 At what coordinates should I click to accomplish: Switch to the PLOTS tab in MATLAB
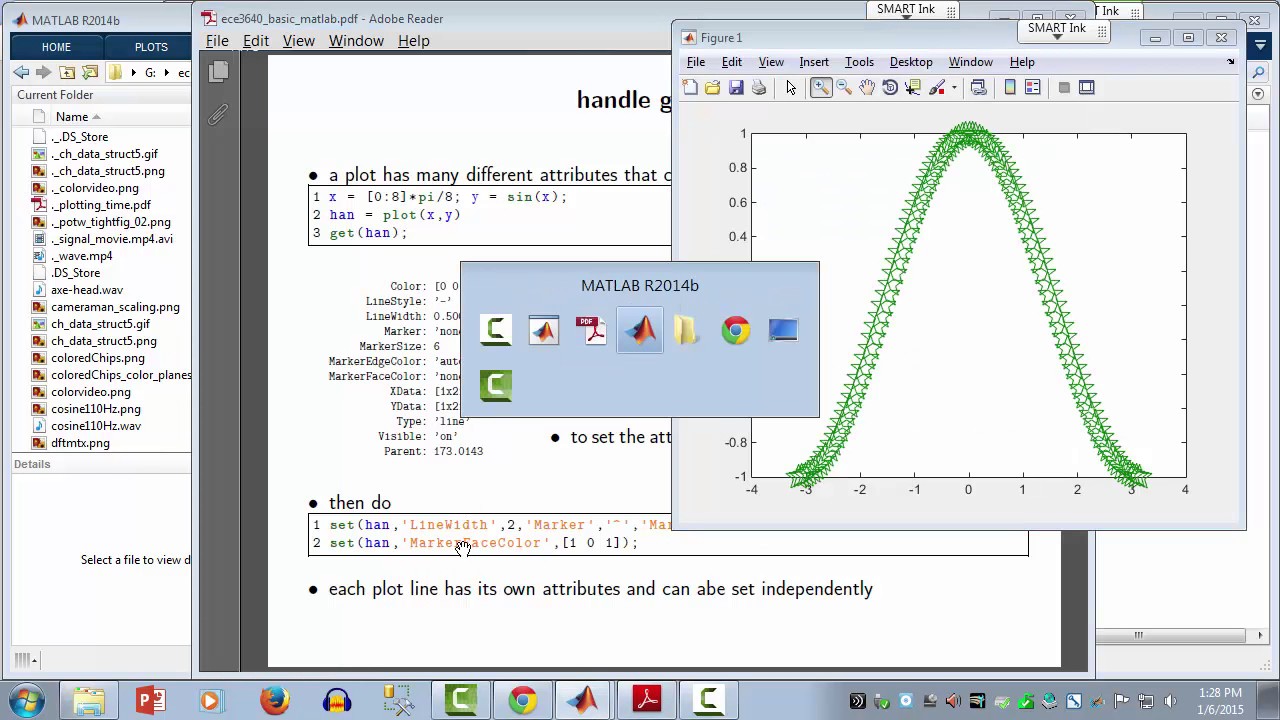151,47
